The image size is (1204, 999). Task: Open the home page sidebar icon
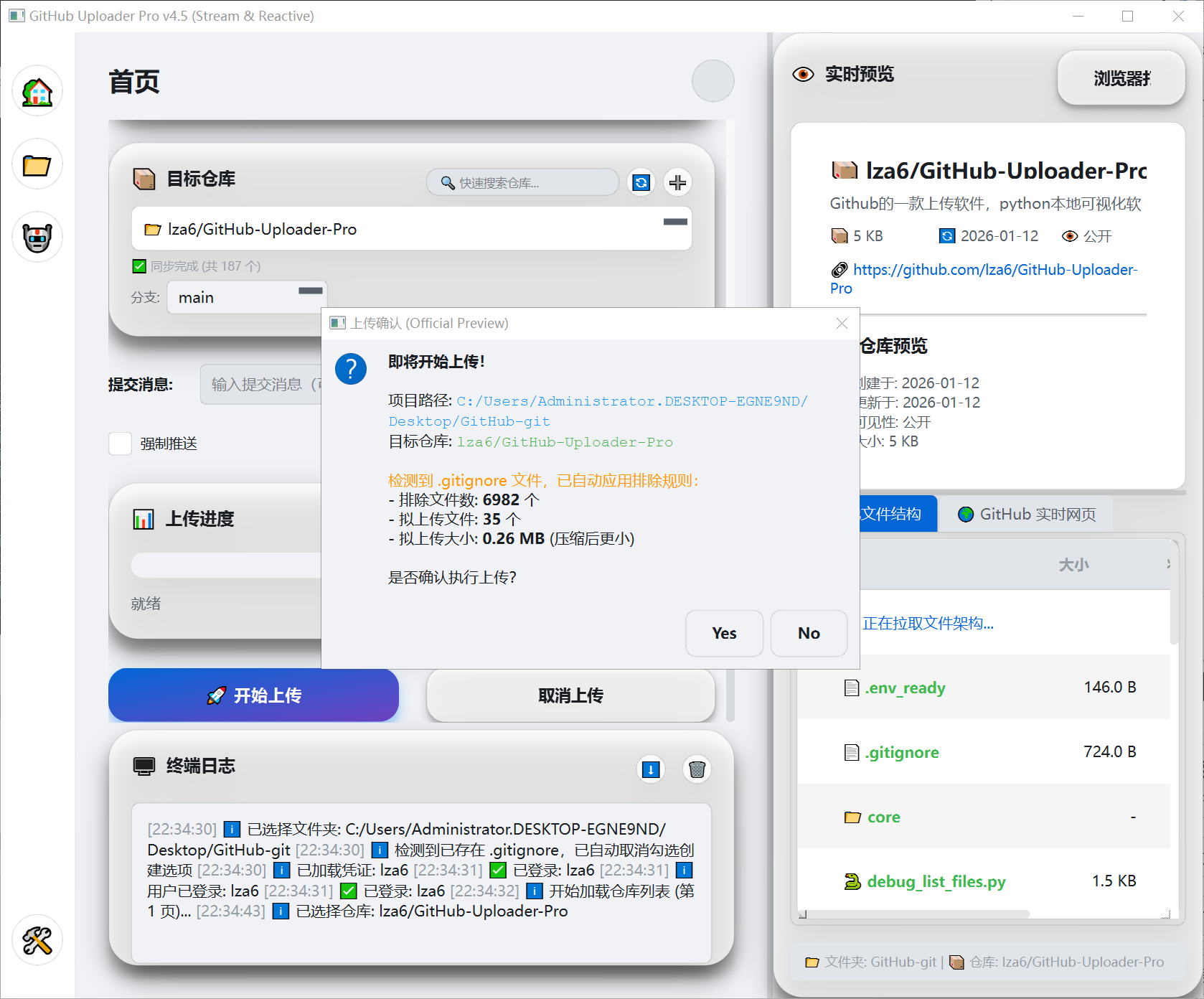pos(37,91)
